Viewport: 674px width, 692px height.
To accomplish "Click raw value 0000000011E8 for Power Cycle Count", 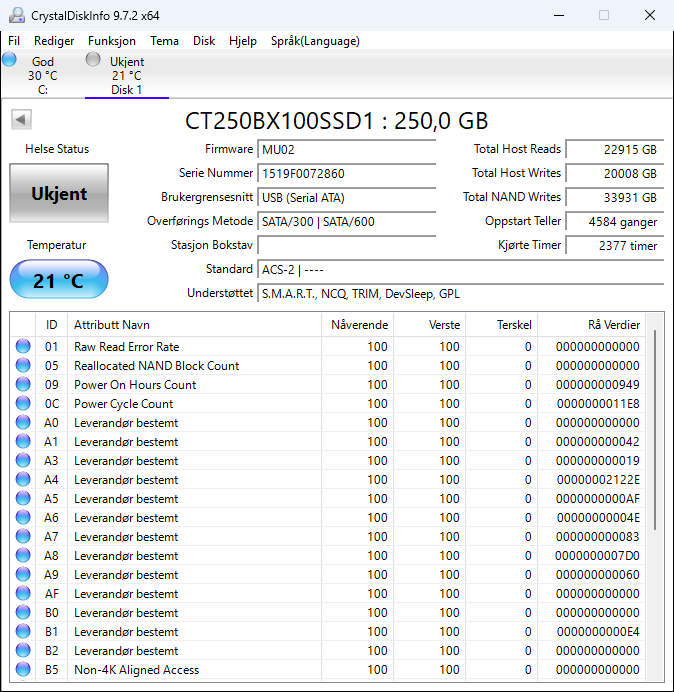I will [598, 404].
